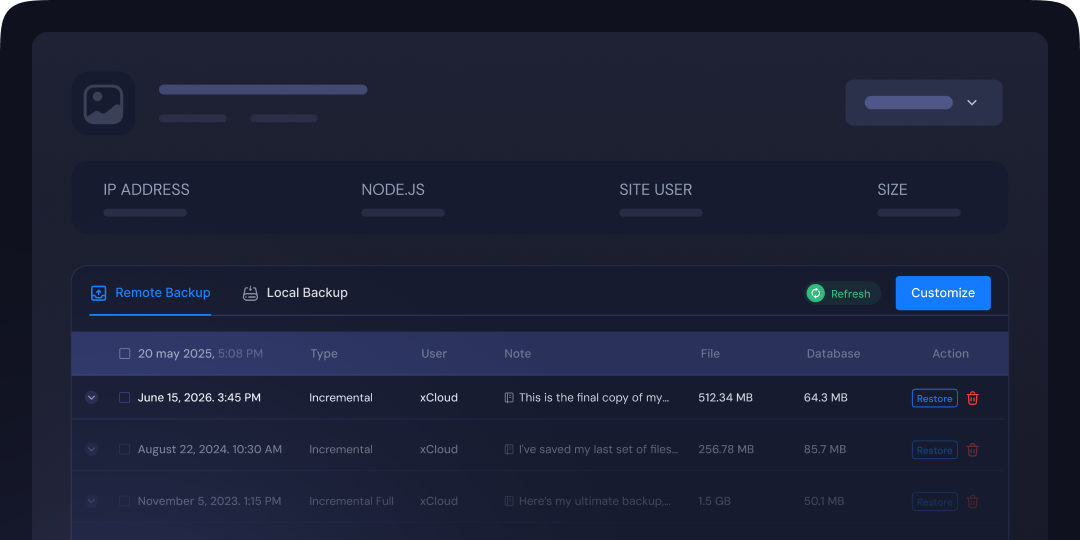The width and height of the screenshot is (1080, 540).
Task: Check the November 5, 2023 backup checkbox
Action: (125, 502)
